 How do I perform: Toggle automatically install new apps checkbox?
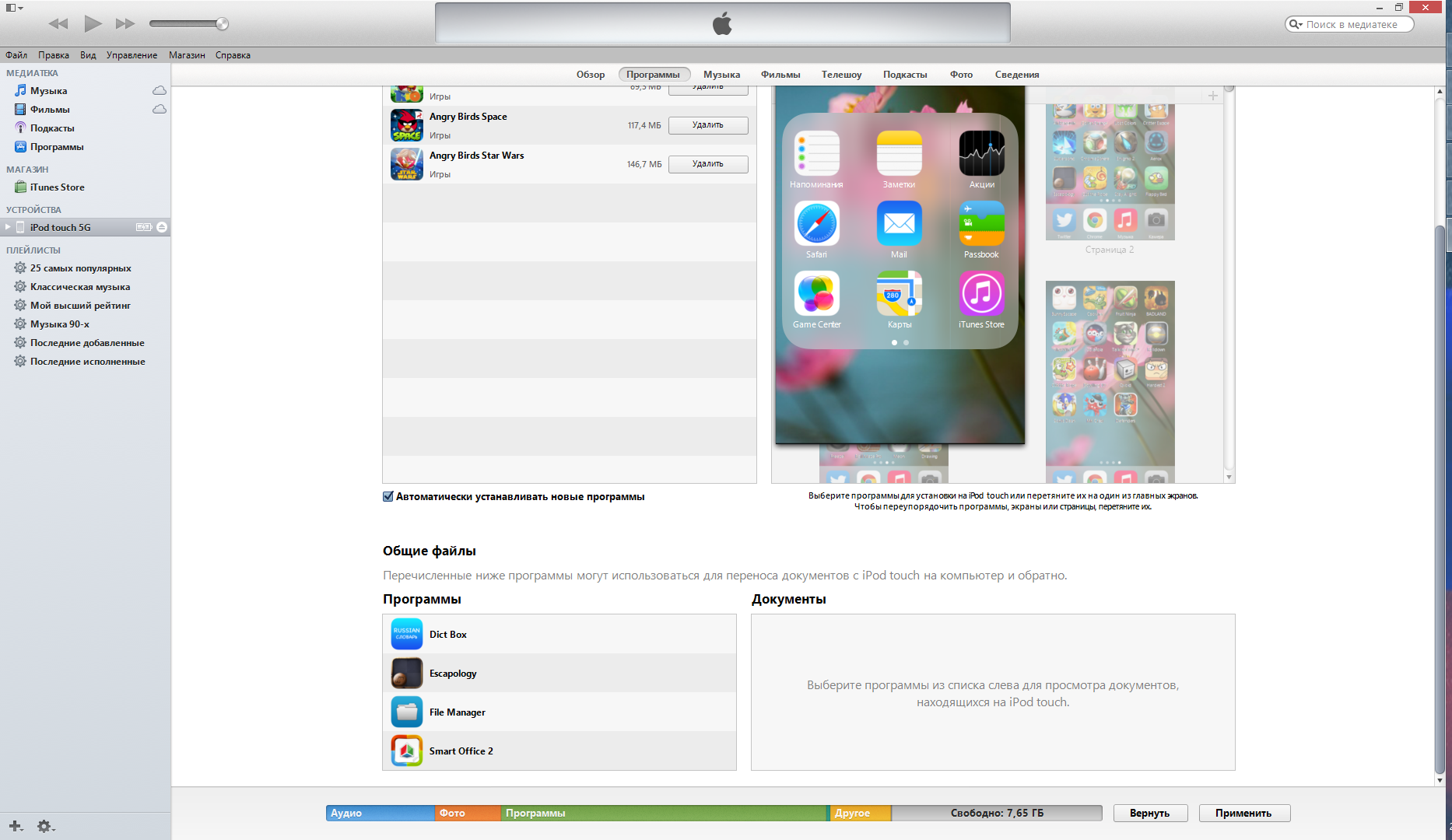coord(388,496)
